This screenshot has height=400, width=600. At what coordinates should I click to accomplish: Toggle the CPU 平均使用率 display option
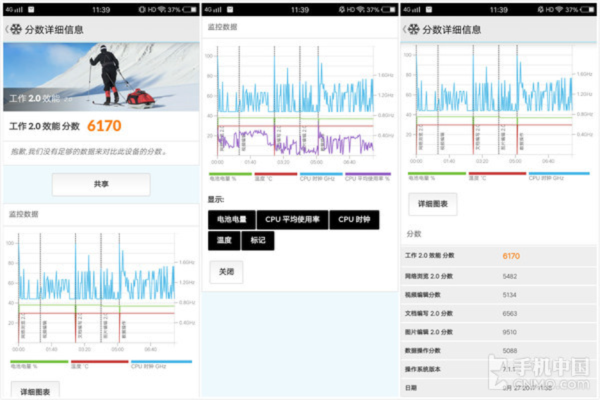click(x=292, y=220)
